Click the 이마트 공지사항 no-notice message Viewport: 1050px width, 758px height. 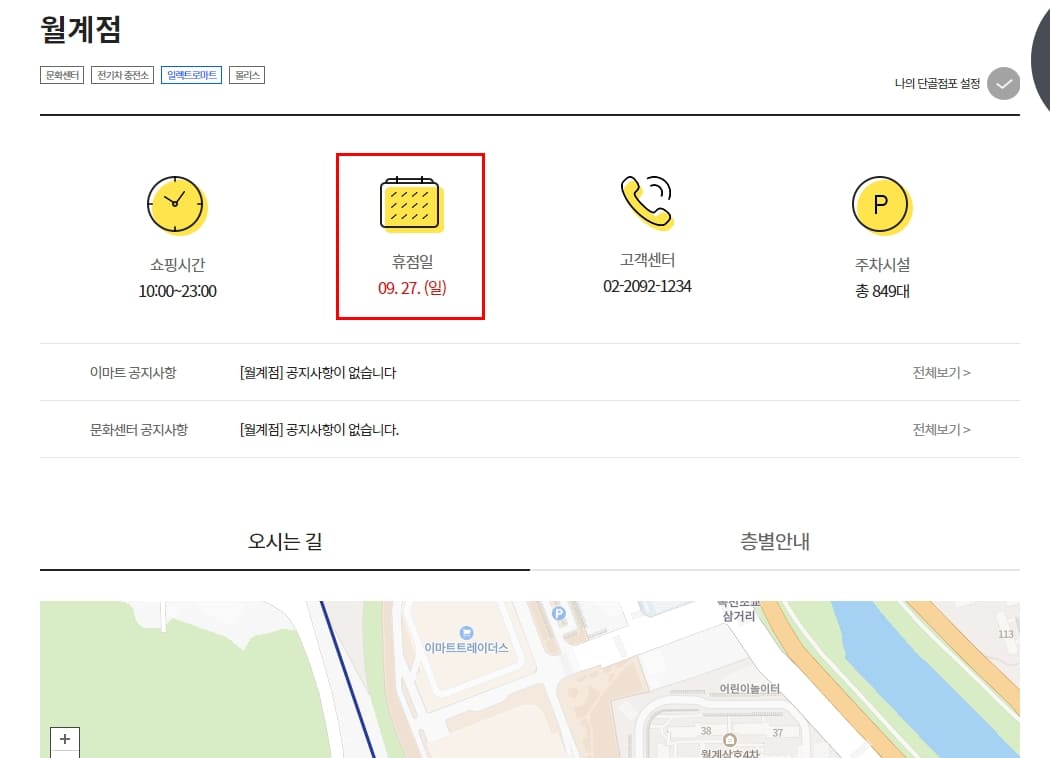coord(318,372)
